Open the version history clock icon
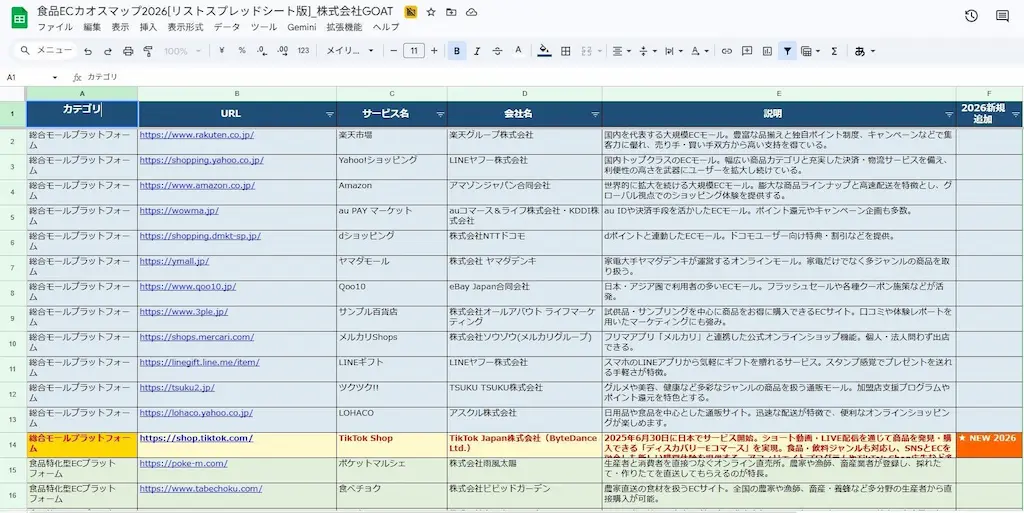Viewport: 1024px width, 513px height. pos(971,16)
